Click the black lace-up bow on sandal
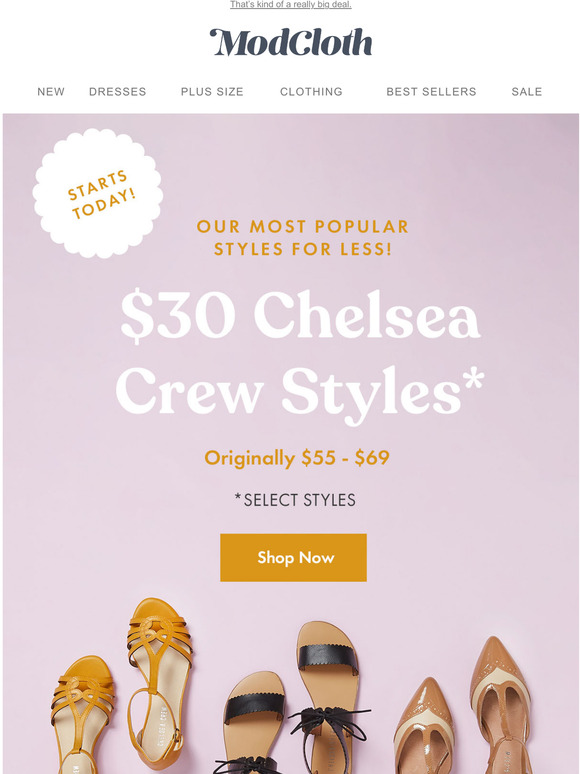The width and height of the screenshot is (580, 774). [328, 723]
